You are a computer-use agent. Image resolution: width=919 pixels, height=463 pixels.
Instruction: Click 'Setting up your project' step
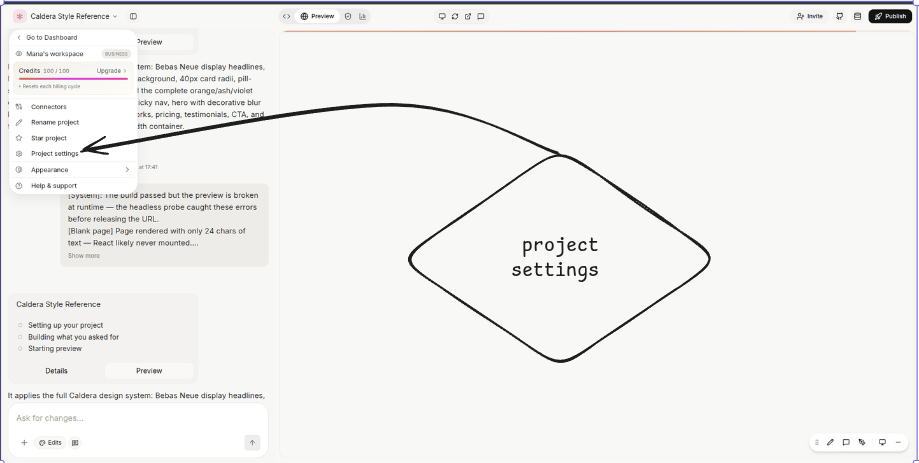pos(66,325)
